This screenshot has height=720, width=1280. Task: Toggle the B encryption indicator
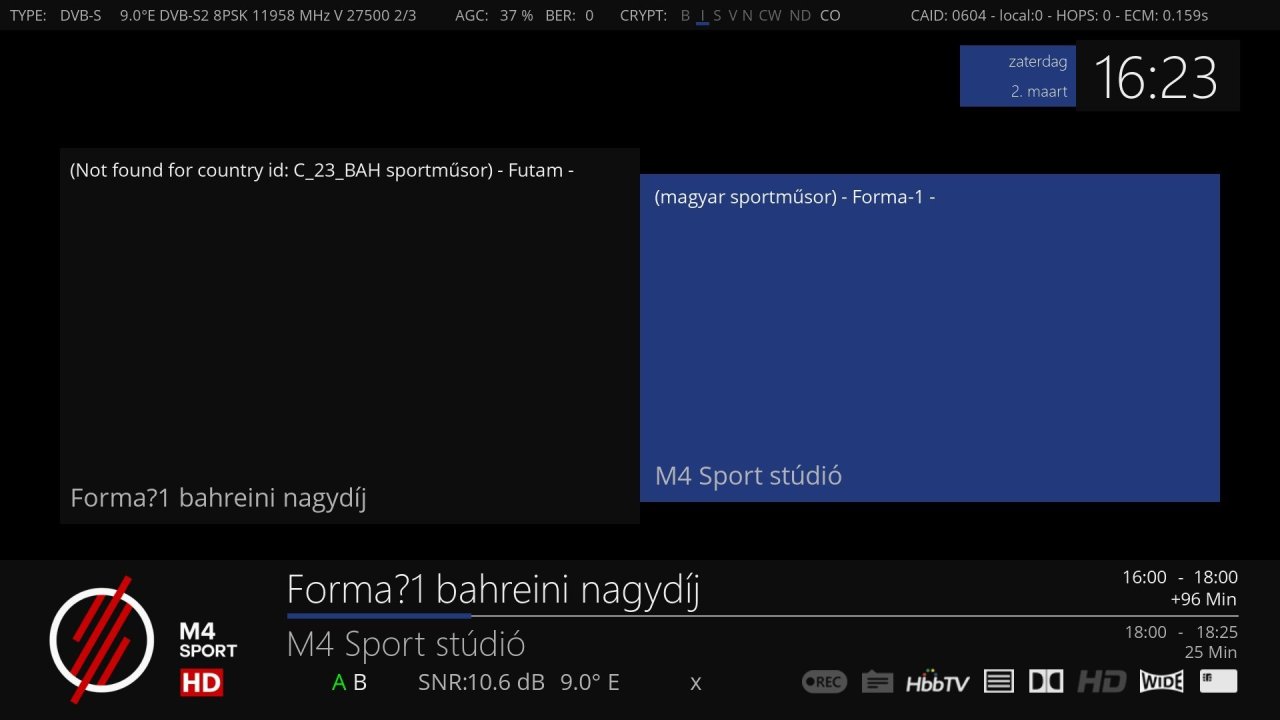[684, 16]
